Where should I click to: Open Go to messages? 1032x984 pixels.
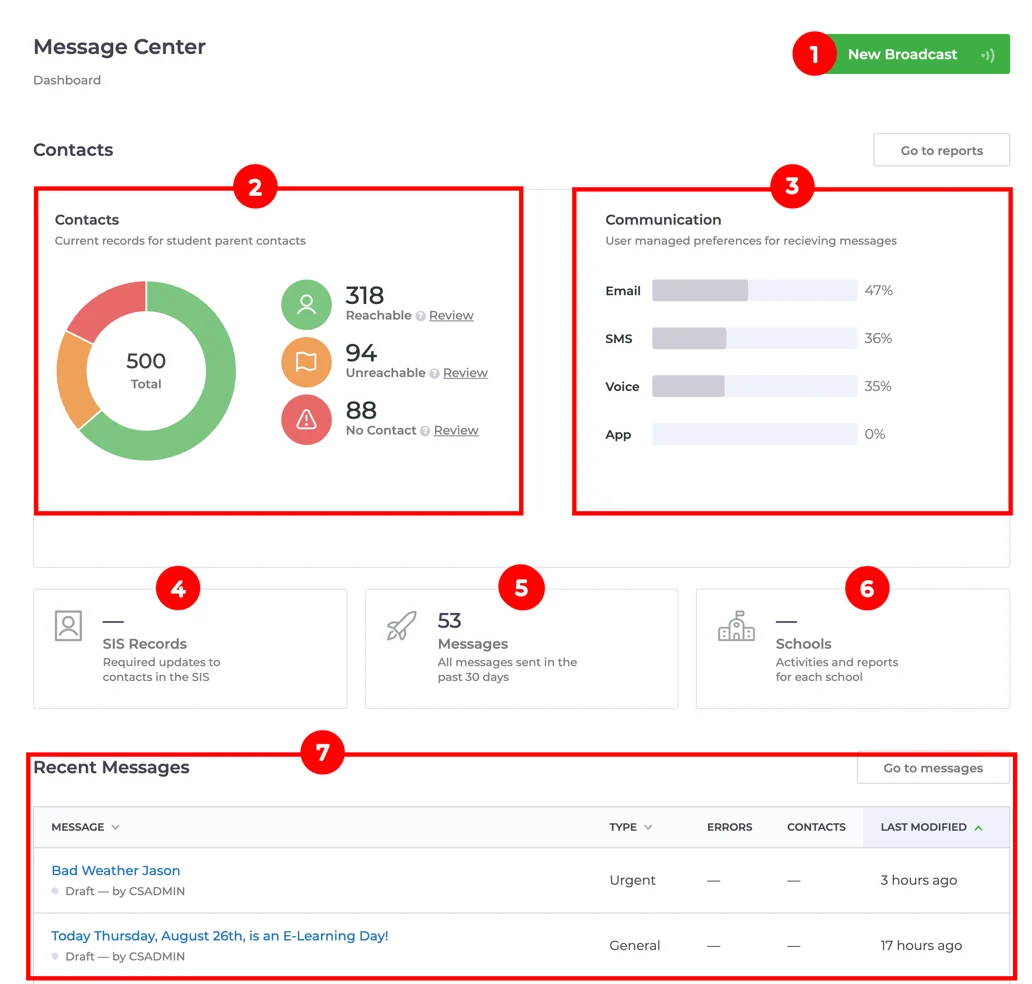point(932,768)
